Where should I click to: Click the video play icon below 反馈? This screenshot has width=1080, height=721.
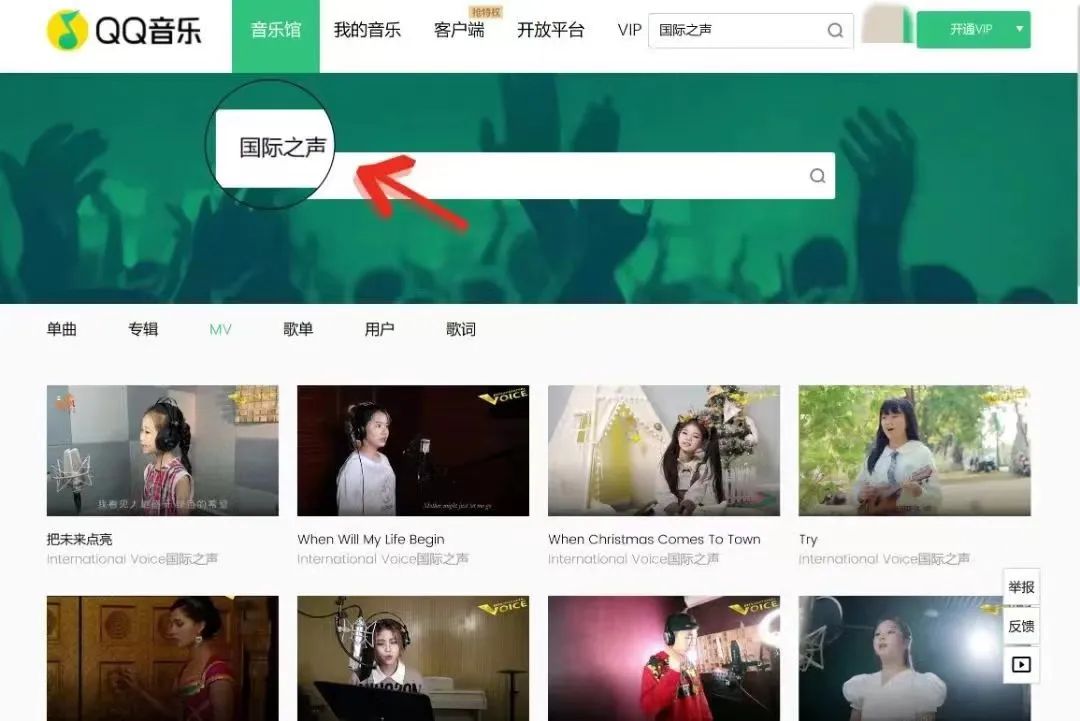1021,665
